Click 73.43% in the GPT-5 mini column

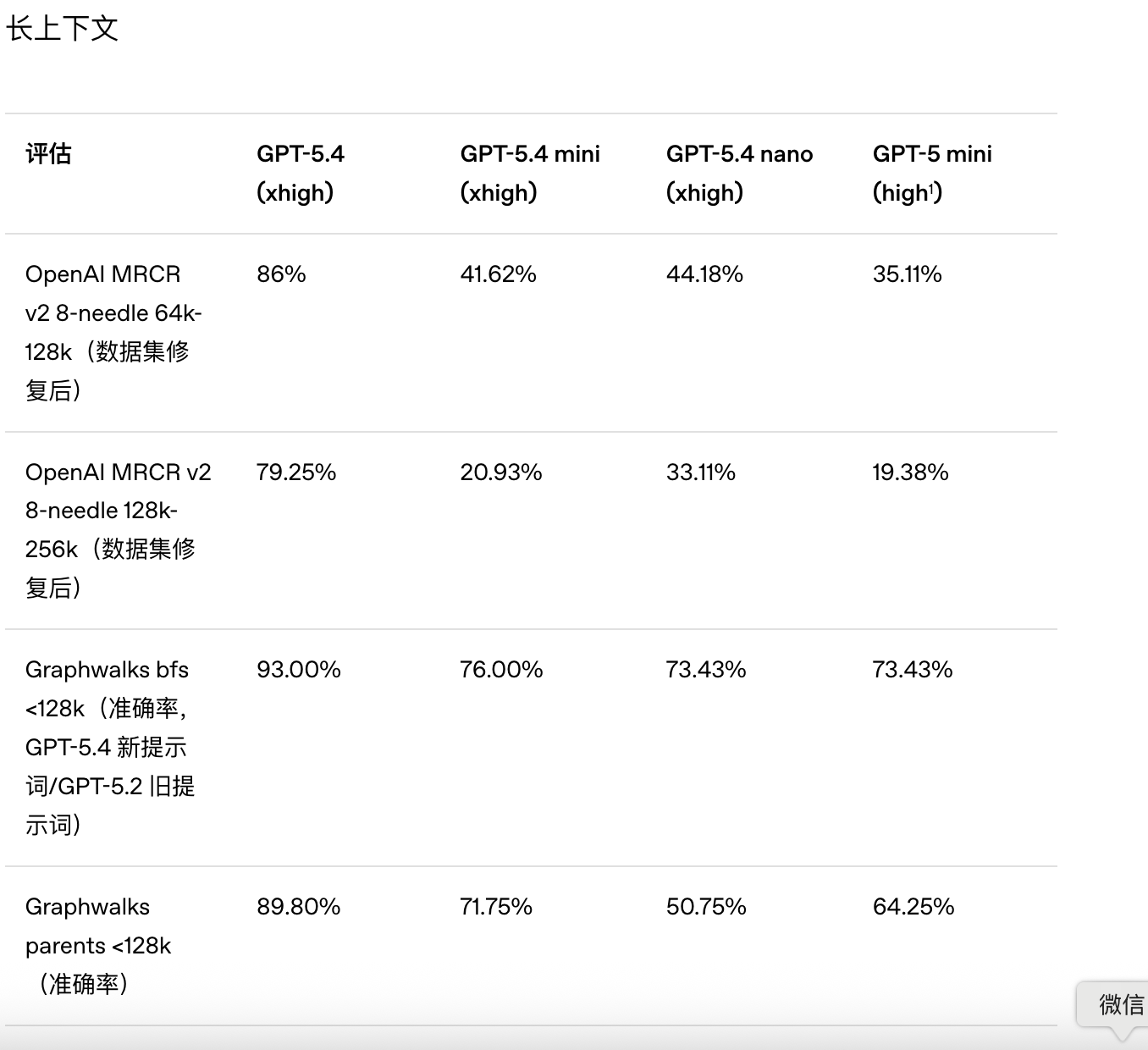(912, 670)
